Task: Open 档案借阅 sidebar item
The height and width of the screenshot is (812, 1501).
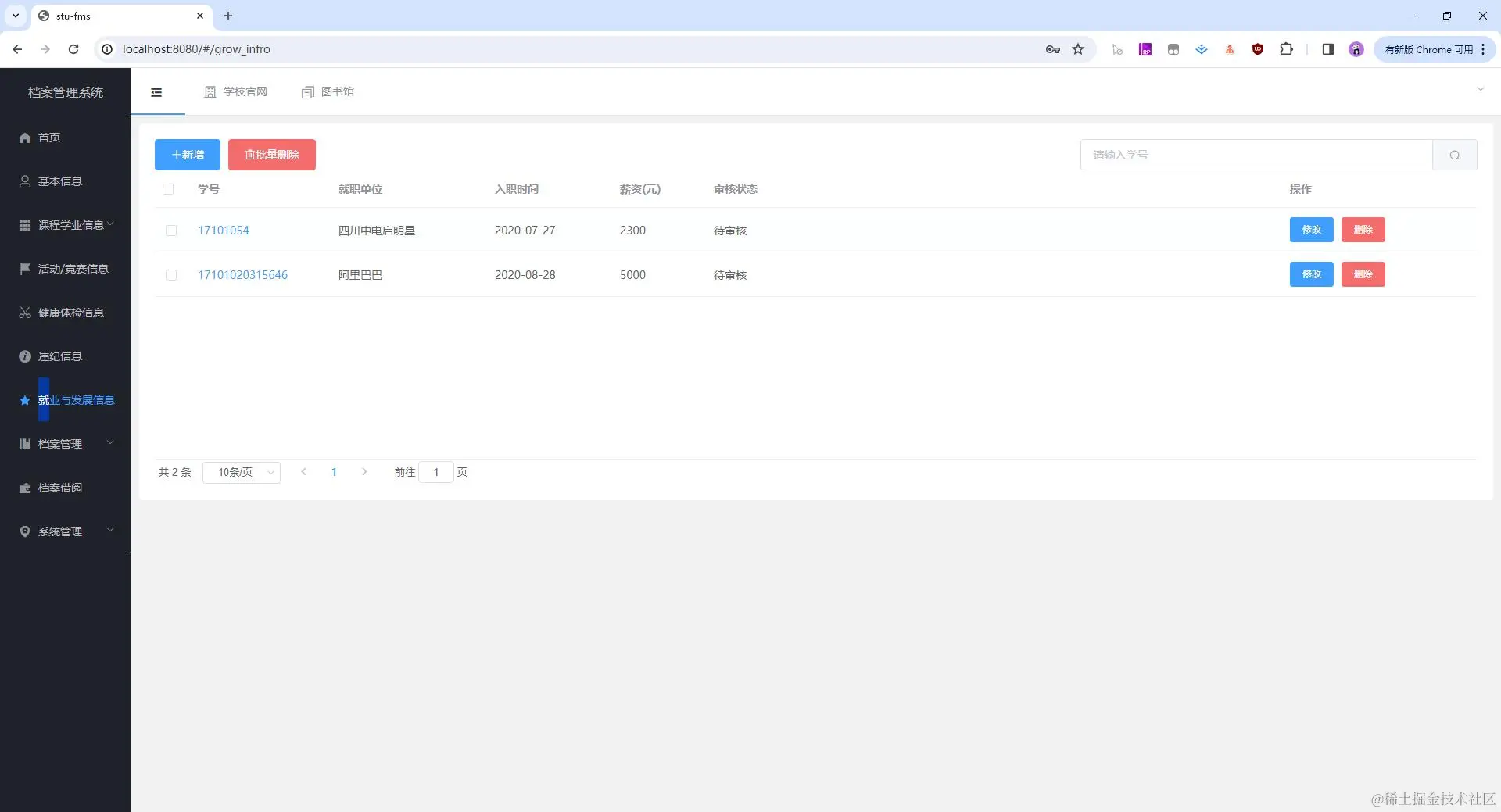Action: pyautogui.click(x=66, y=488)
